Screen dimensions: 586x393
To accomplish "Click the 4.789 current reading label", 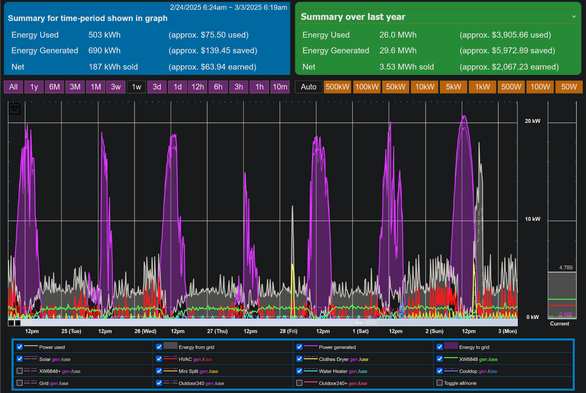I will pyautogui.click(x=565, y=267).
